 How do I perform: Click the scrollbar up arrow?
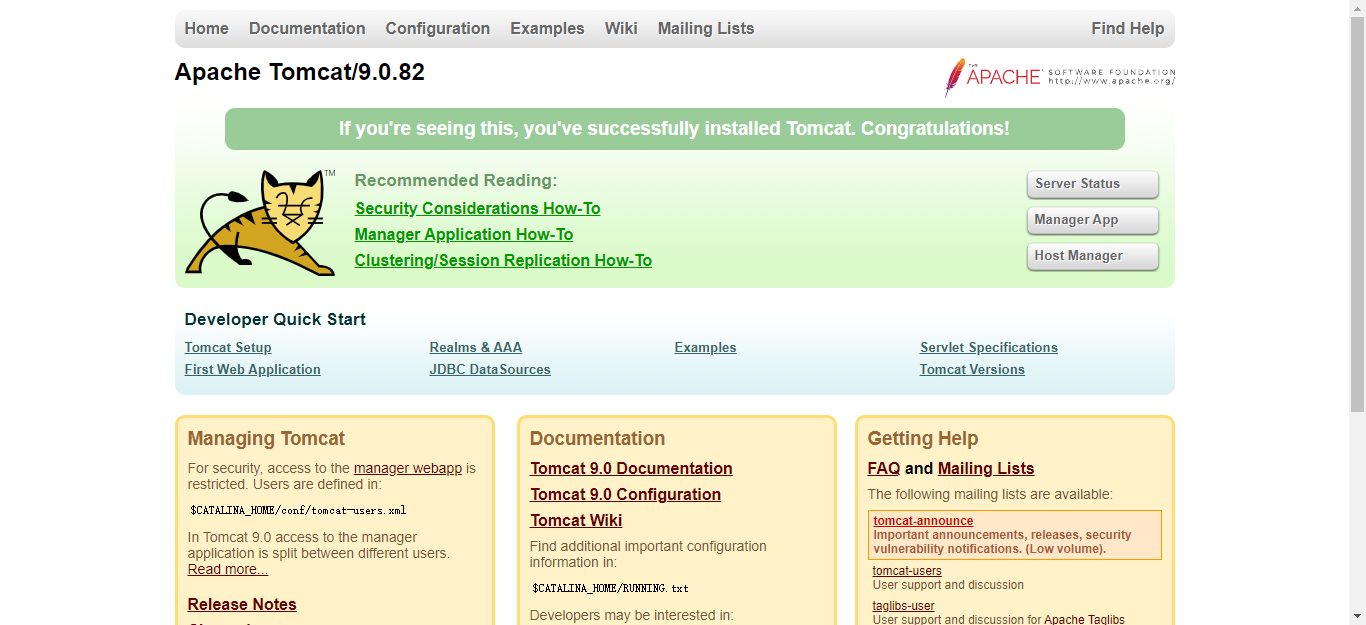(1357, 8)
